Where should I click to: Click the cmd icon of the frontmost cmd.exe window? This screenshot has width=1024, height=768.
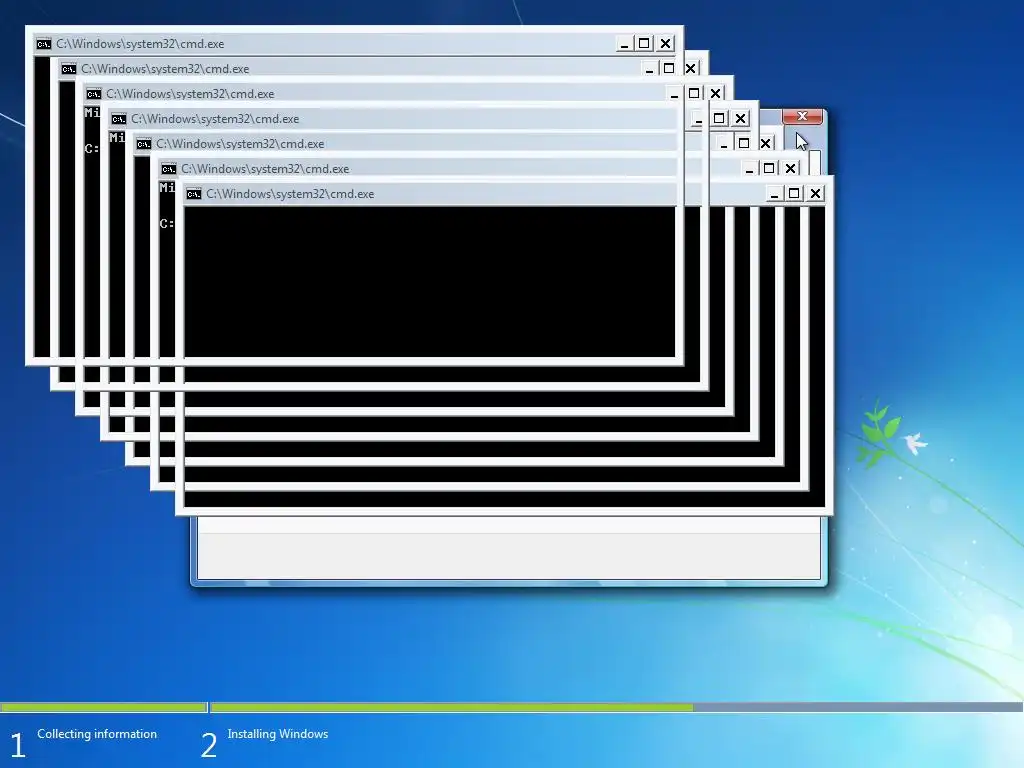point(193,194)
